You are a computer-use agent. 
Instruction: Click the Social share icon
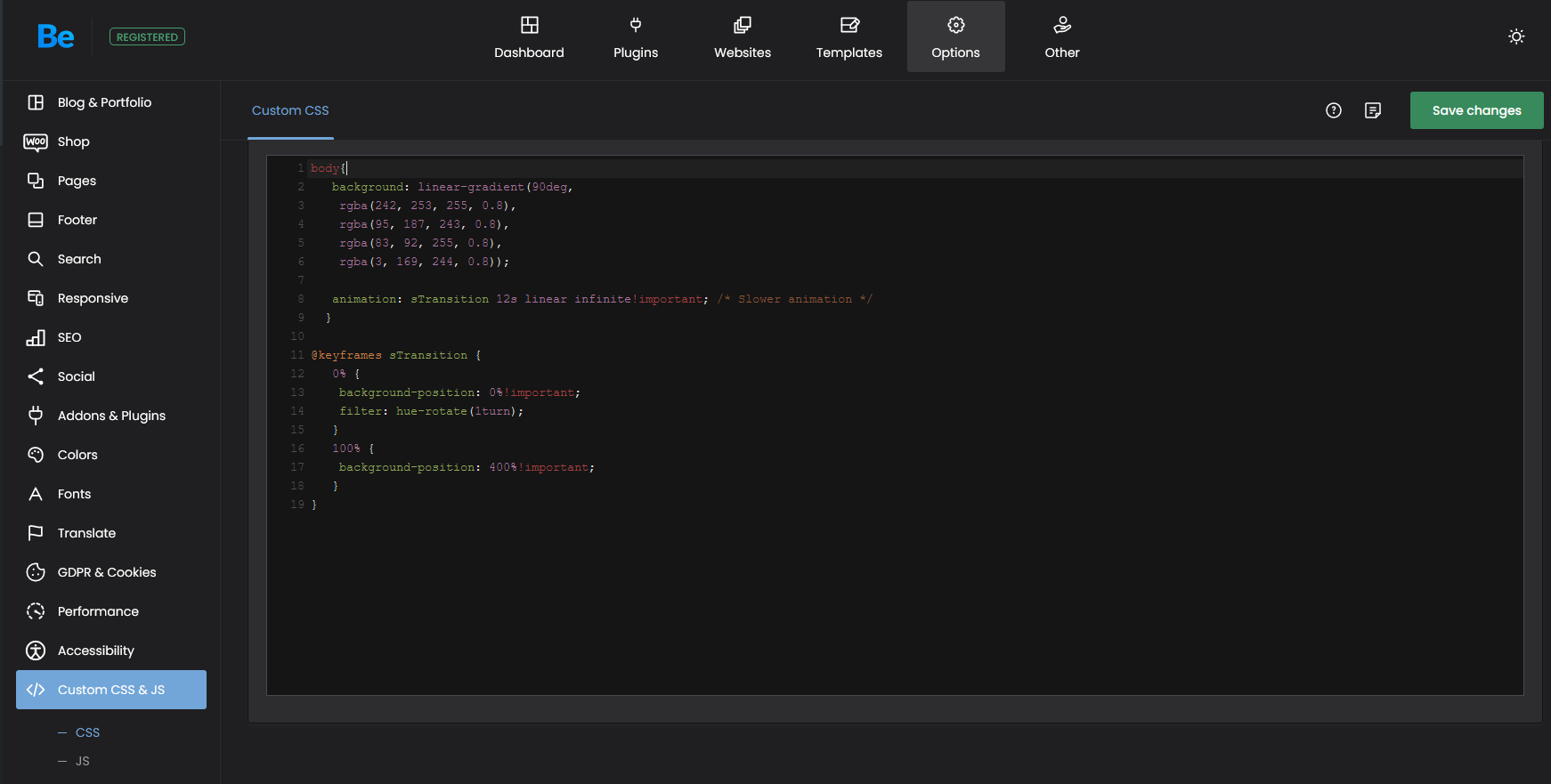point(36,376)
